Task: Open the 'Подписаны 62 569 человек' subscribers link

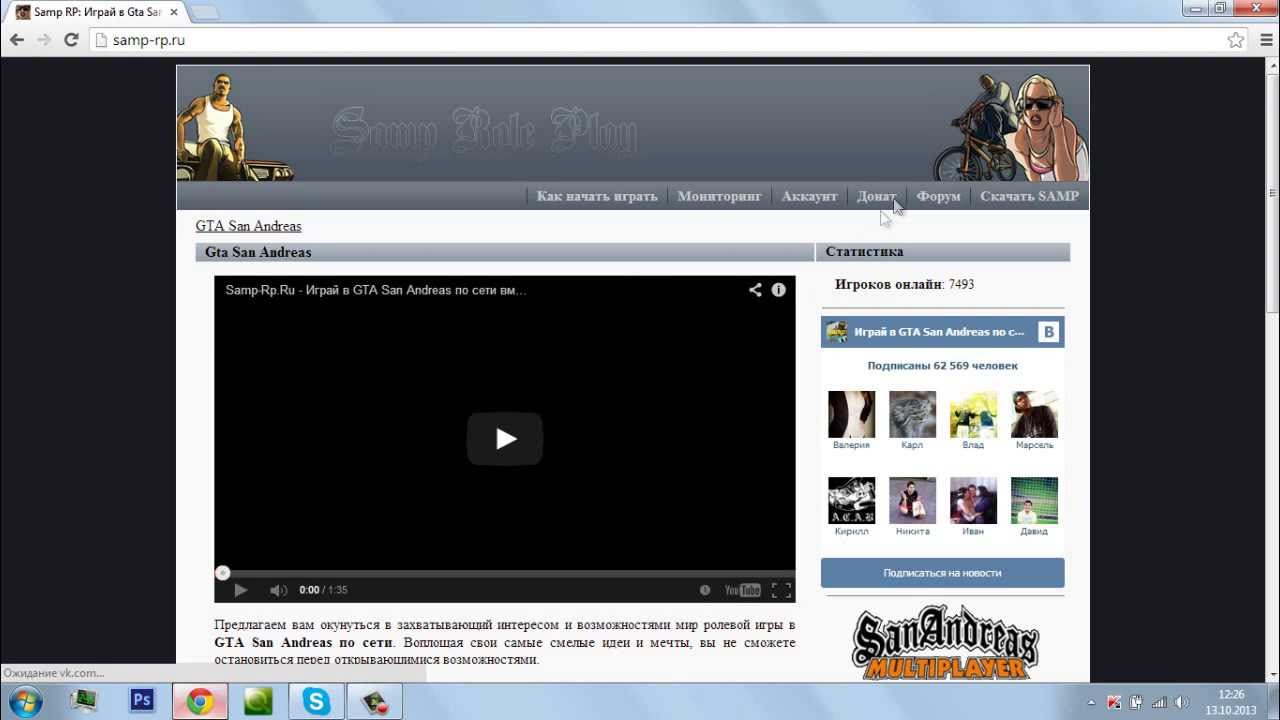Action: coord(942,366)
